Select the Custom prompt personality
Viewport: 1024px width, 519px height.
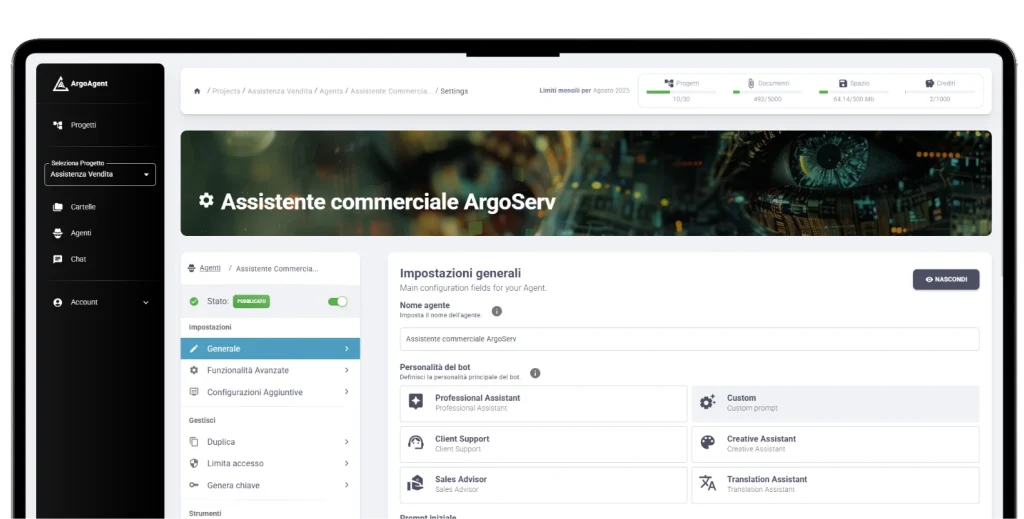[835, 403]
